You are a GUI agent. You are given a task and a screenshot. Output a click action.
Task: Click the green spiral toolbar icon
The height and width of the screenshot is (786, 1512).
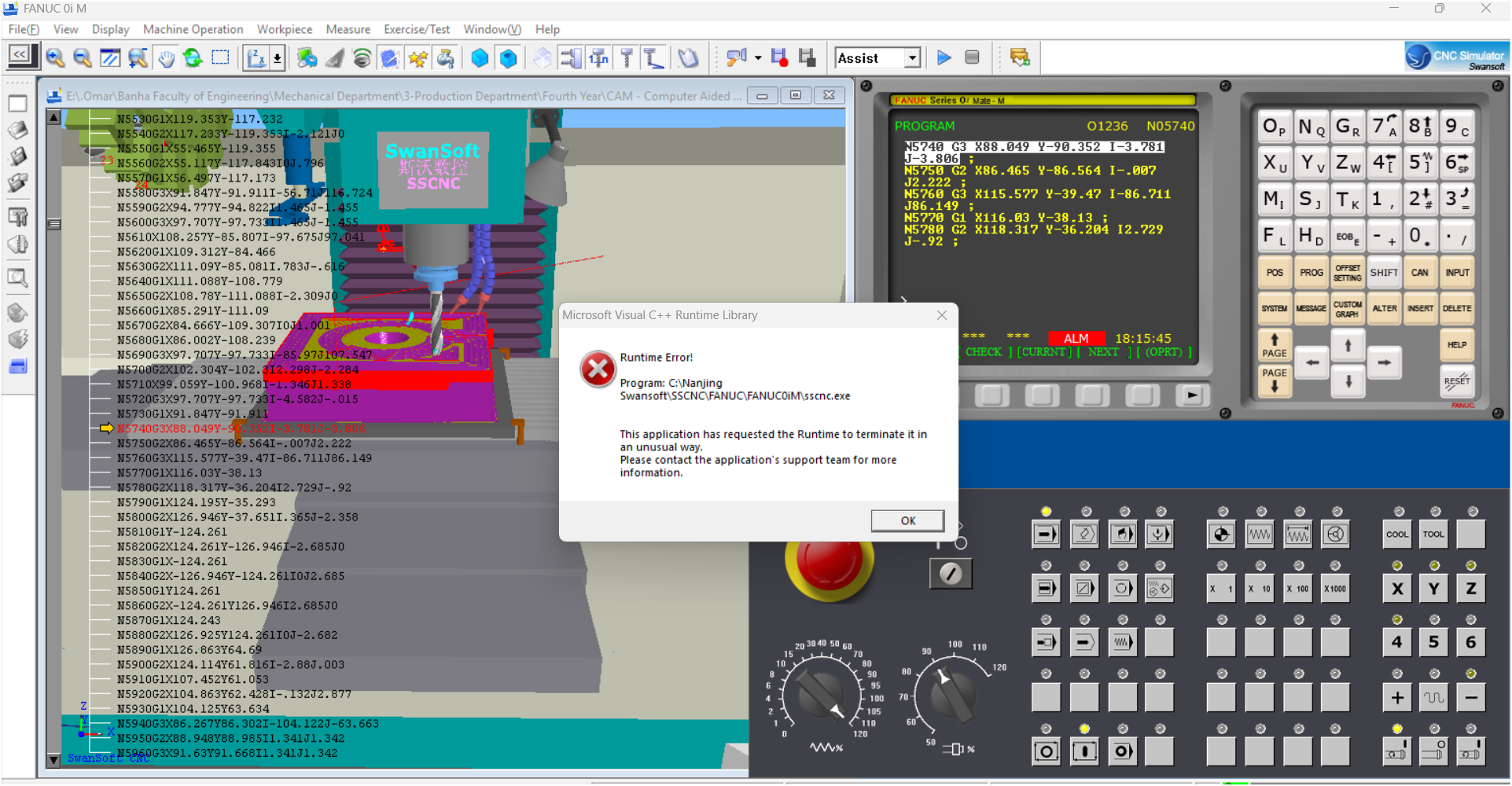[x=362, y=57]
